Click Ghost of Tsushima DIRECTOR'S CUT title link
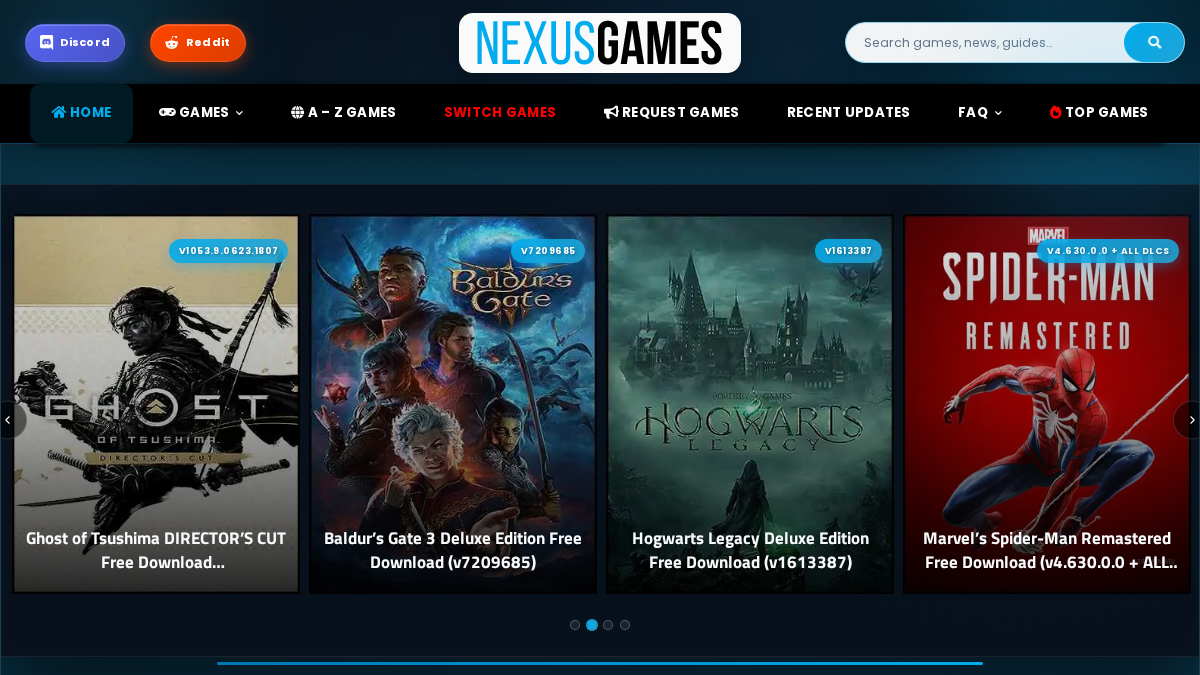 click(156, 550)
